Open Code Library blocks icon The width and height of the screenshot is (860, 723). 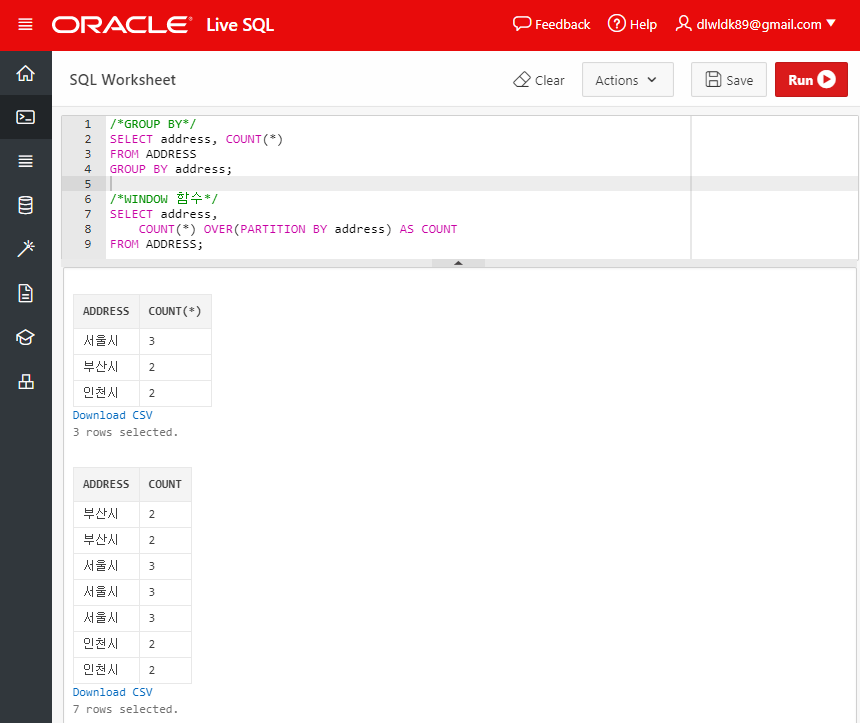25,381
